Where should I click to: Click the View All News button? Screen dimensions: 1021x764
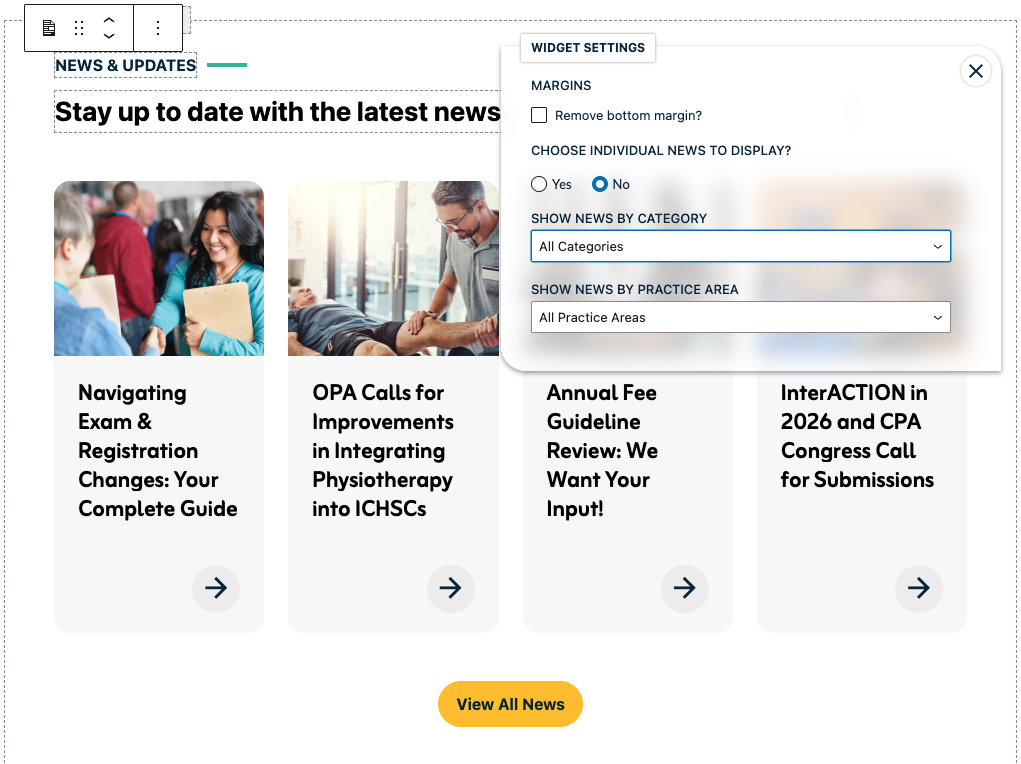tap(510, 704)
